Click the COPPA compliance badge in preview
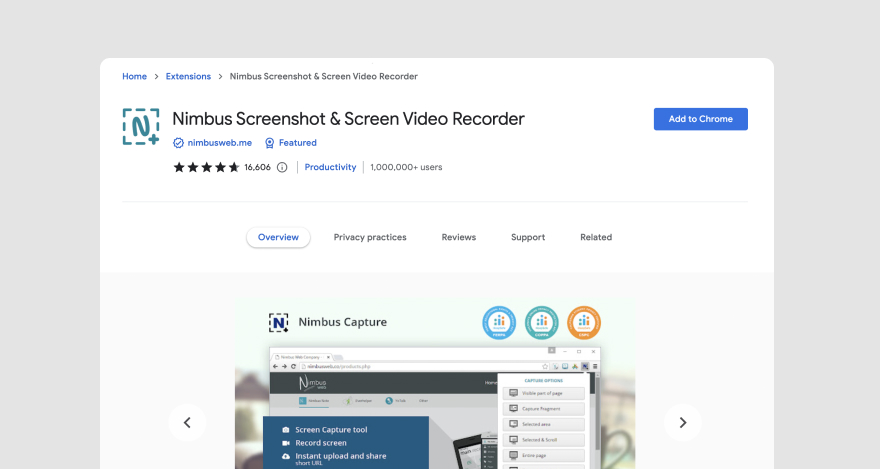The height and width of the screenshot is (469, 880). tap(542, 323)
